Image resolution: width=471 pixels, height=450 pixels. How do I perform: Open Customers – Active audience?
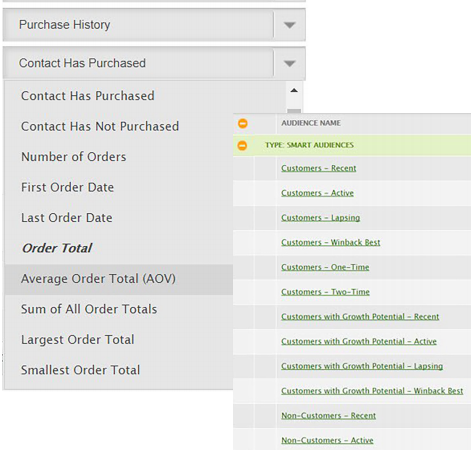pyautogui.click(x=317, y=193)
